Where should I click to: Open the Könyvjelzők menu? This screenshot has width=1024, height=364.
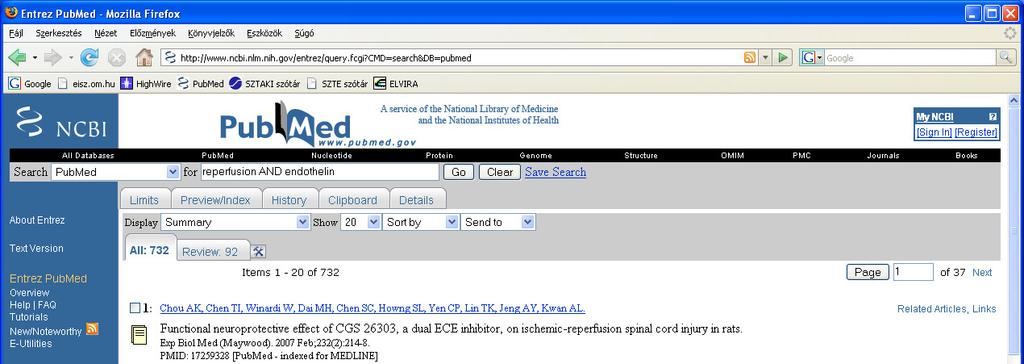click(211, 33)
